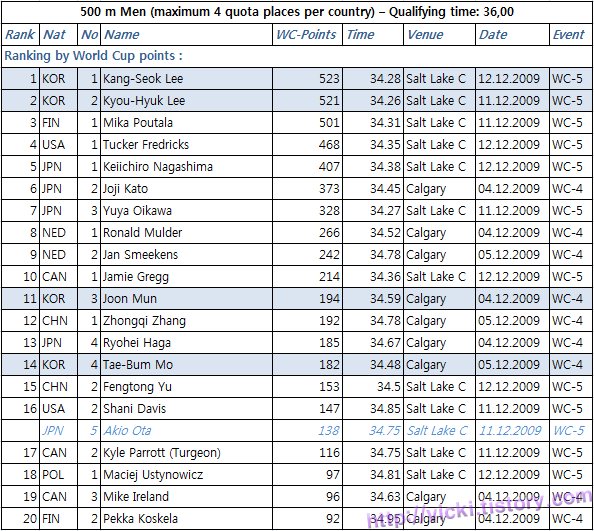This screenshot has height=531, width=594.
Task: Select the WC-Points value 116
Action: pyautogui.click(x=329, y=452)
